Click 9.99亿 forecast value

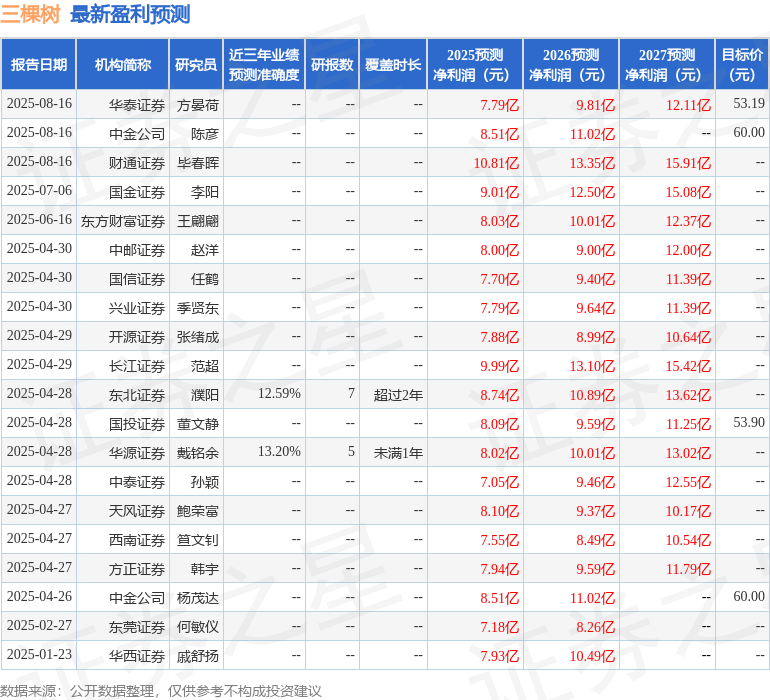(x=499, y=366)
